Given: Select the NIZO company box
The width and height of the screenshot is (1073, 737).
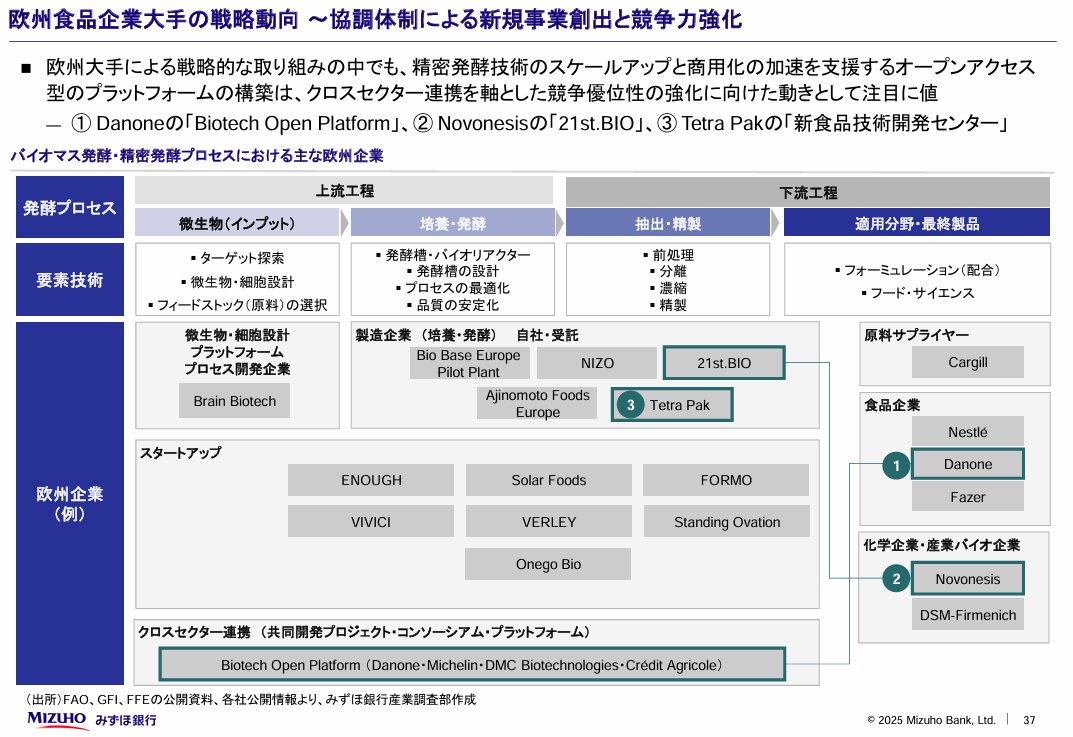Looking at the screenshot, I should pos(597,363).
